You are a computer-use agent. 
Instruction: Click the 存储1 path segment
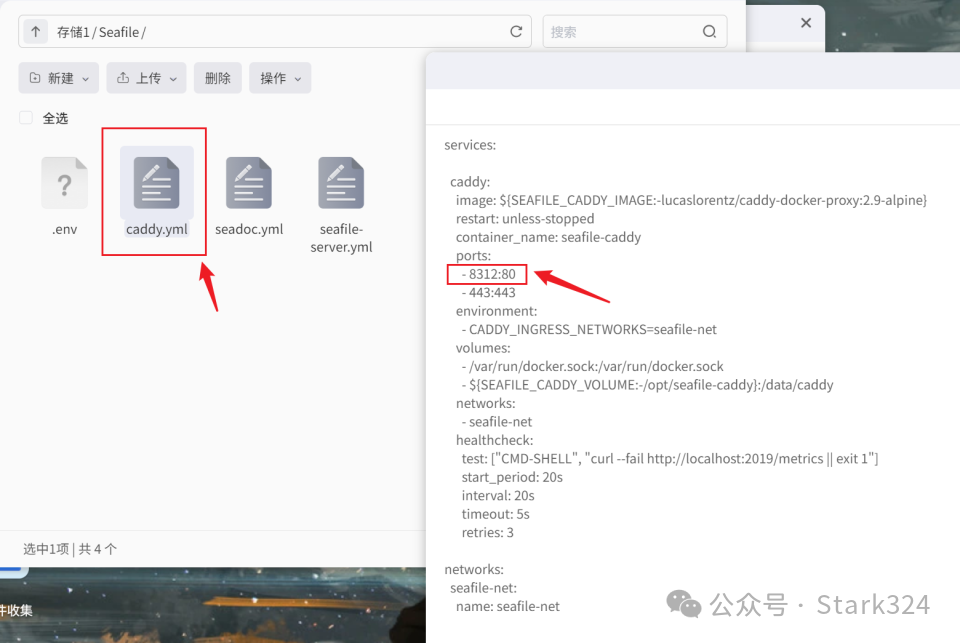pyautogui.click(x=73, y=32)
